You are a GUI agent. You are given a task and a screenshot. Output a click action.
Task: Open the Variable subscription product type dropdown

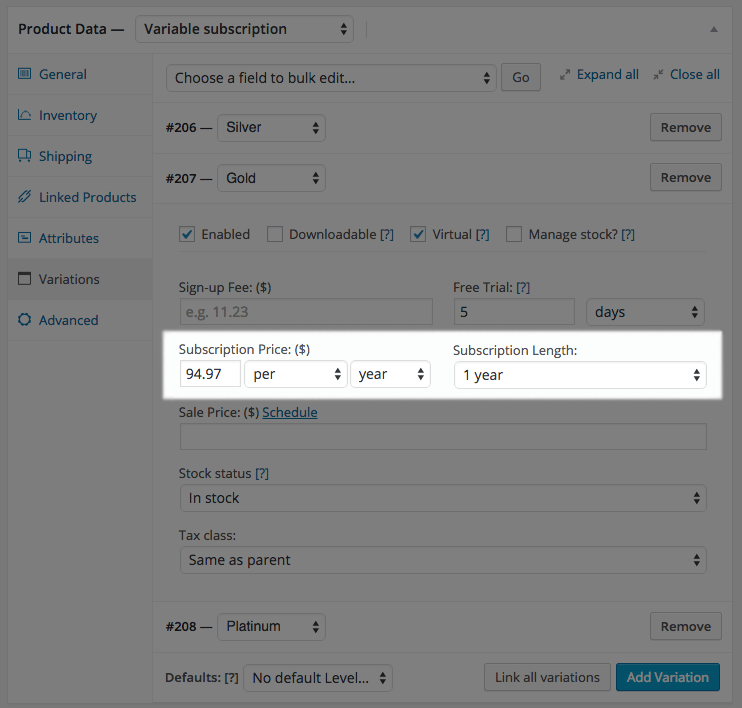tap(244, 29)
